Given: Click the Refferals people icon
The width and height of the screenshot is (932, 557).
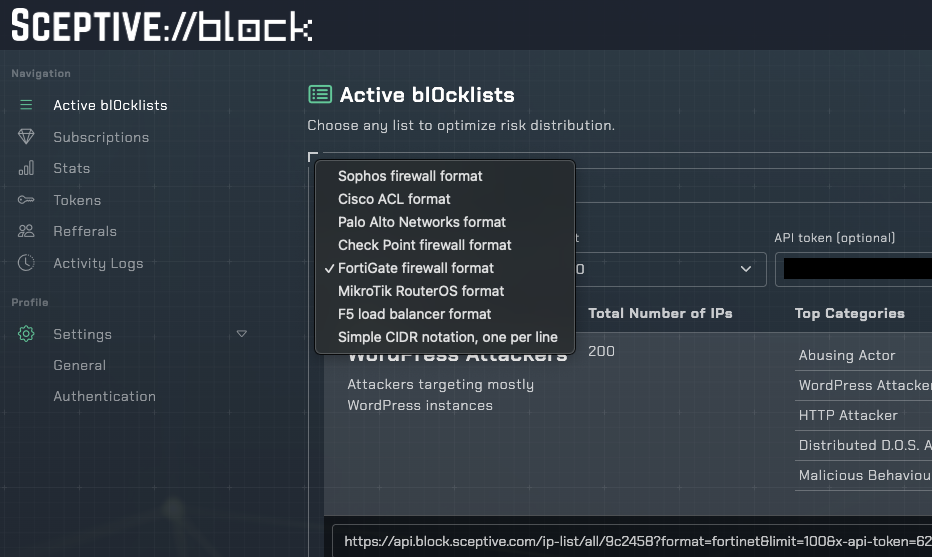Looking at the screenshot, I should tap(26, 231).
